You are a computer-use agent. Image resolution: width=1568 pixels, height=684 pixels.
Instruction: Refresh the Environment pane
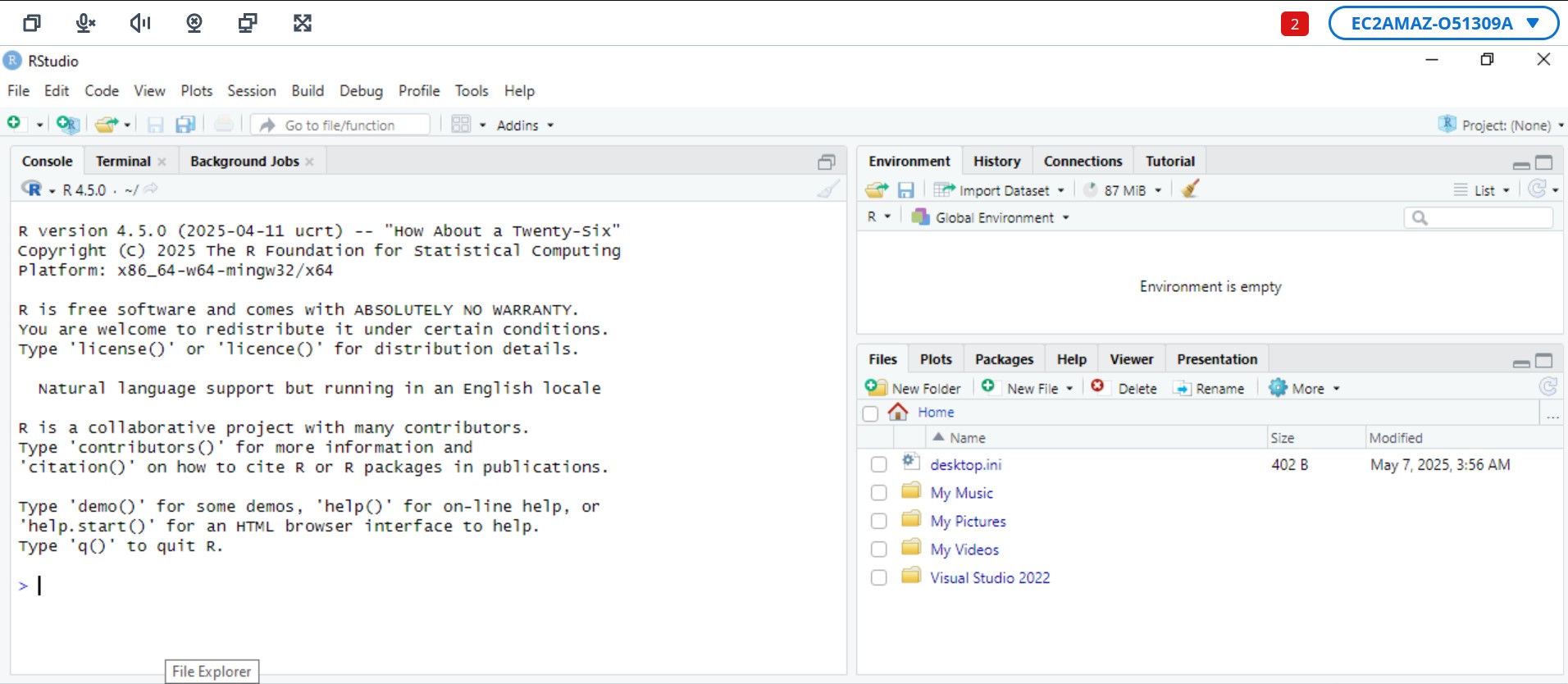[1537, 189]
